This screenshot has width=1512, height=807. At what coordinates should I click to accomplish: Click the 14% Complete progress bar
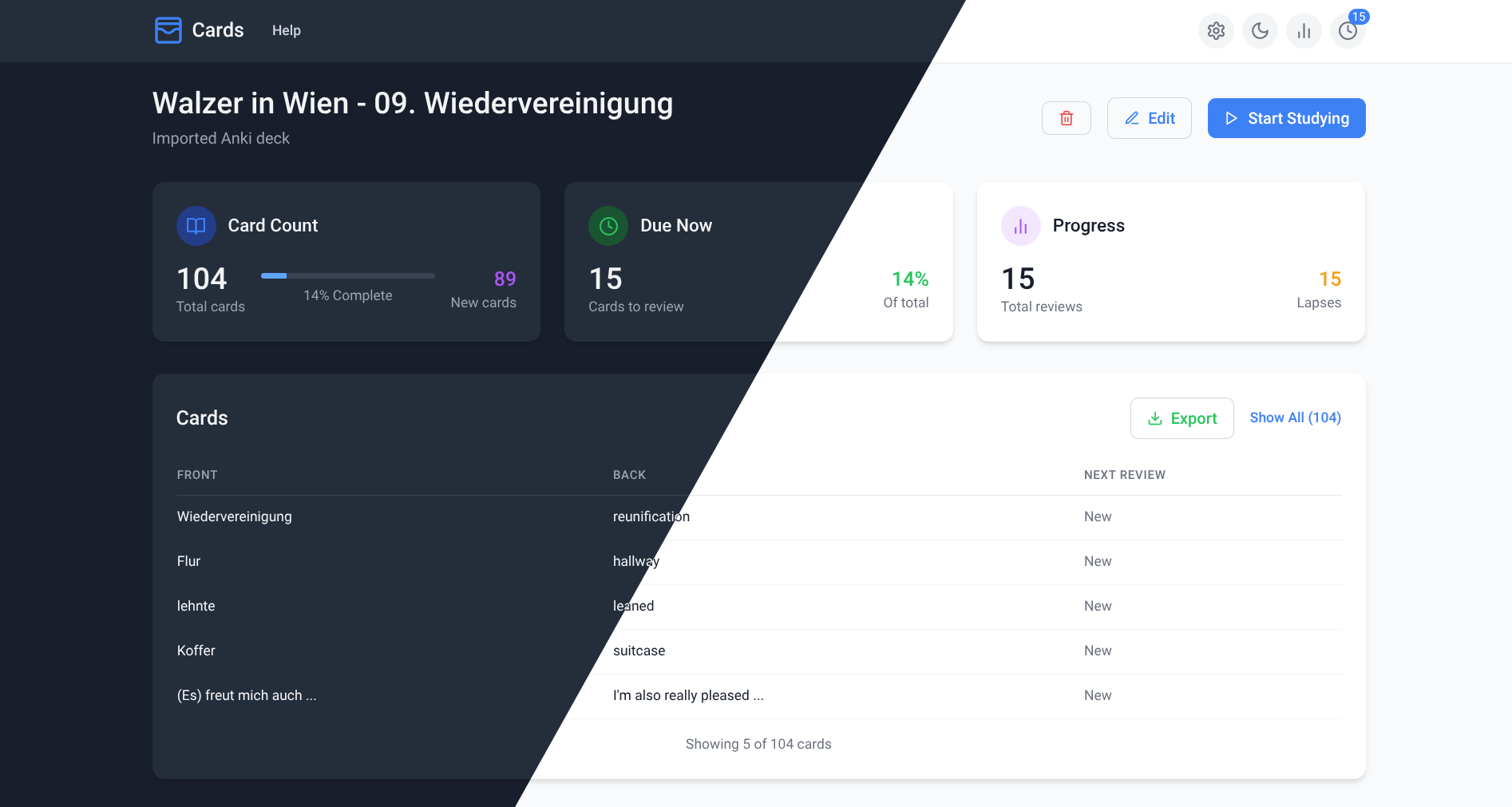[347, 276]
